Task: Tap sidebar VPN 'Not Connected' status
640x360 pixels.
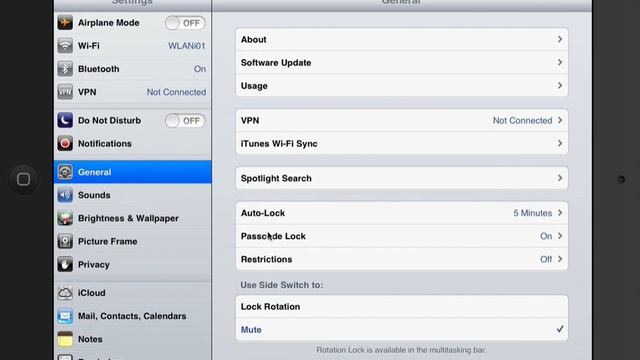Action: pyautogui.click(x=176, y=92)
